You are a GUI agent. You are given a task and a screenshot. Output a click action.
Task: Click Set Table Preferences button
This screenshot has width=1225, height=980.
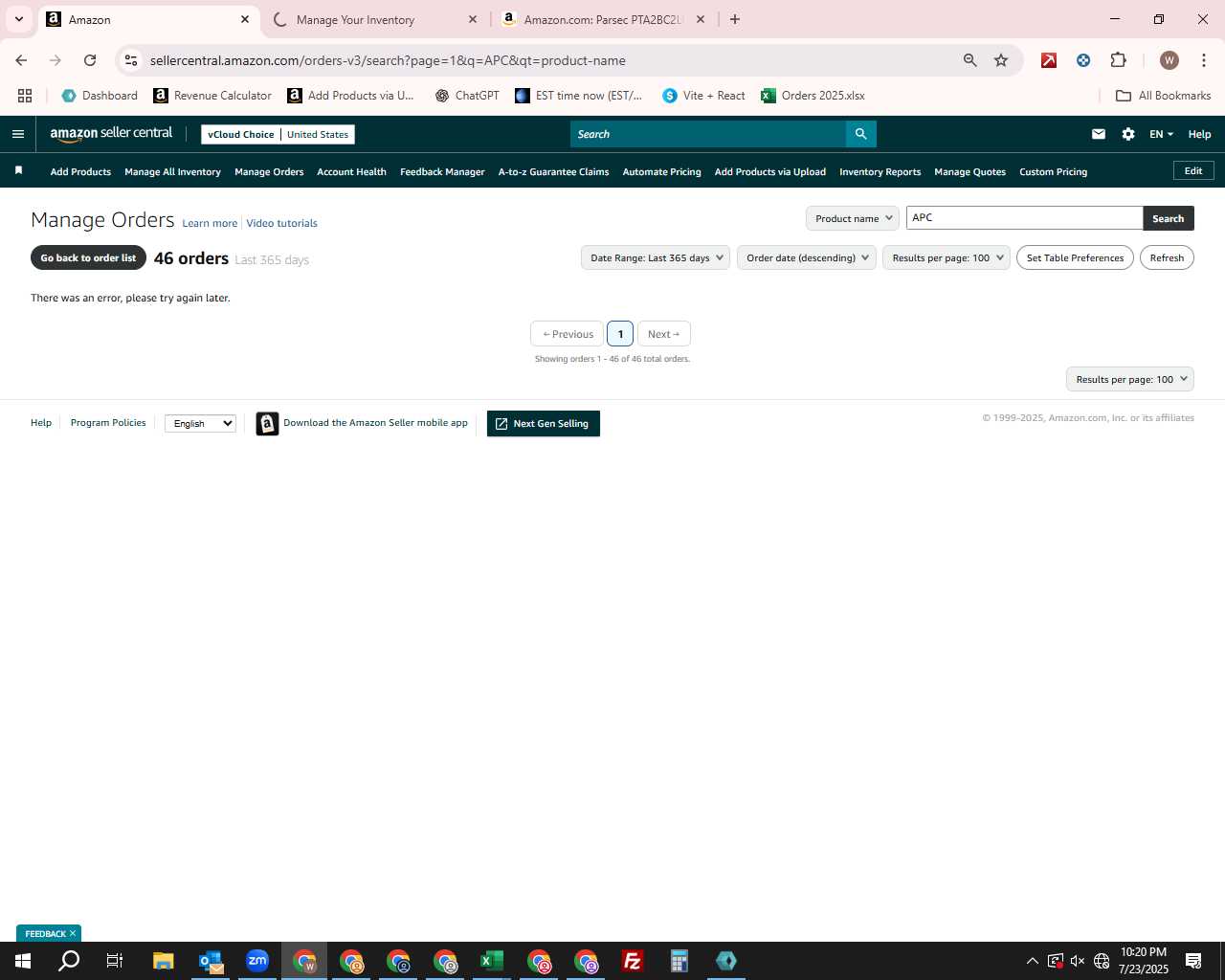click(x=1075, y=257)
